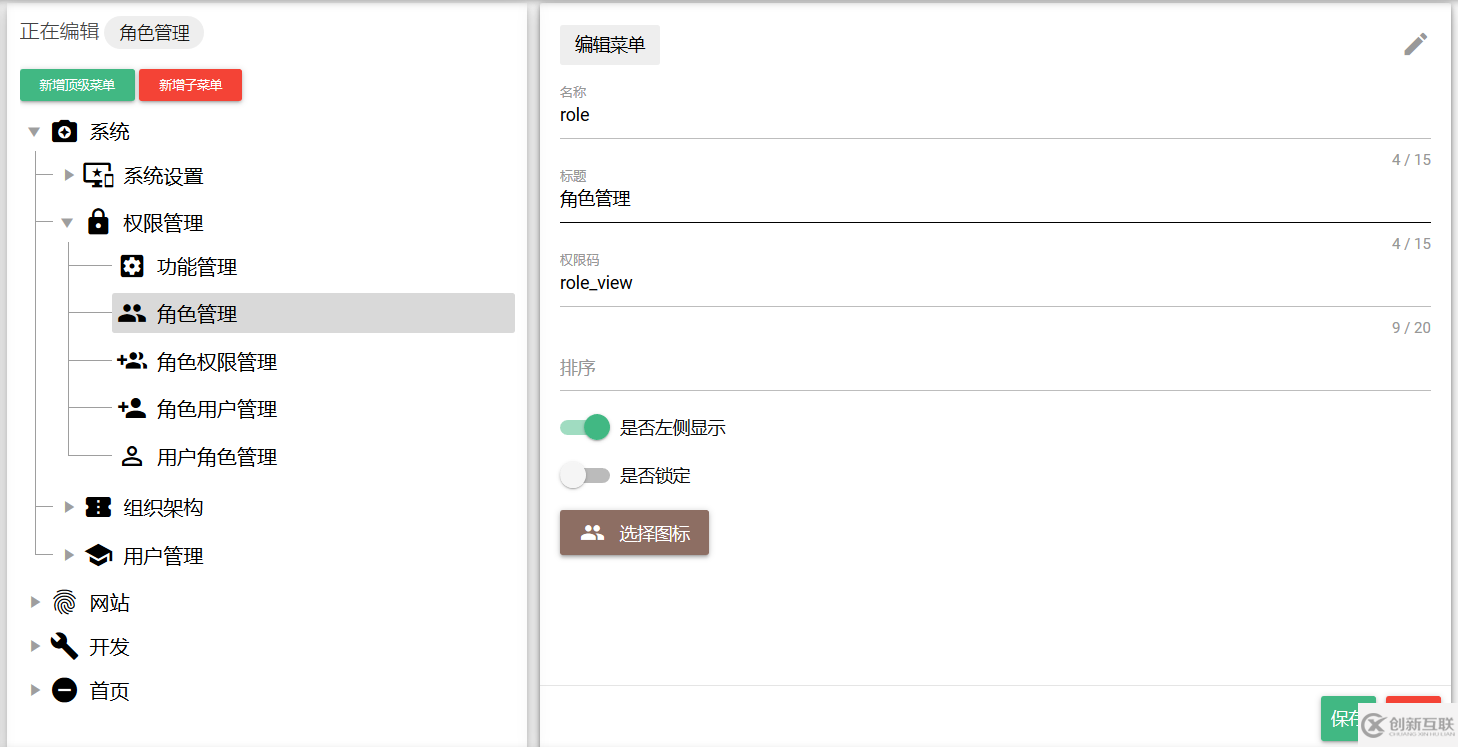Click the 编辑菜单 header chip
This screenshot has width=1458, height=747.
click(x=610, y=45)
